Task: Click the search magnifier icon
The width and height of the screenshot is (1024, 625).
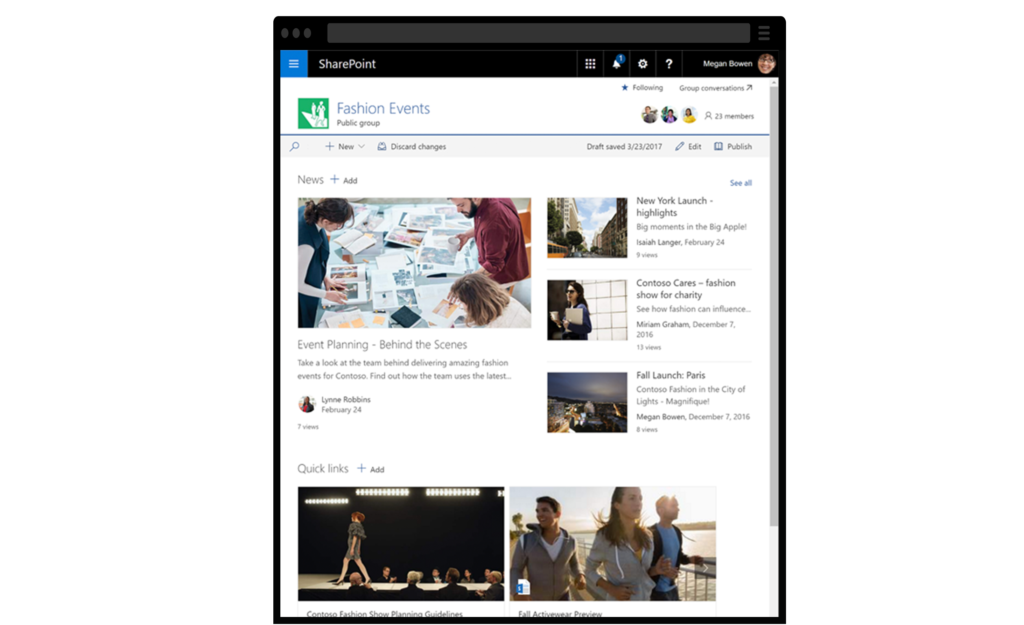Action: pyautogui.click(x=295, y=147)
